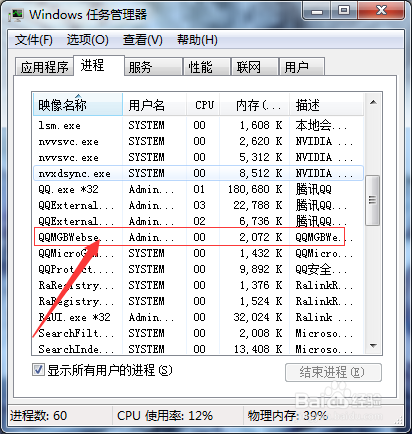
Task: Click the 结束进程 button
Action: (x=333, y=372)
